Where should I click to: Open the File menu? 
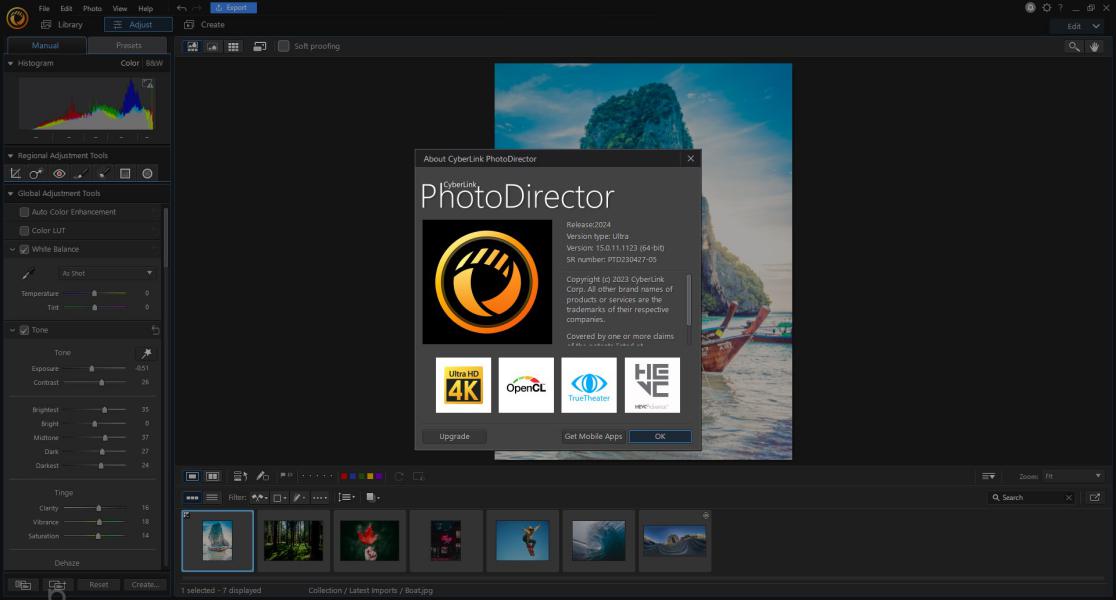pos(44,9)
